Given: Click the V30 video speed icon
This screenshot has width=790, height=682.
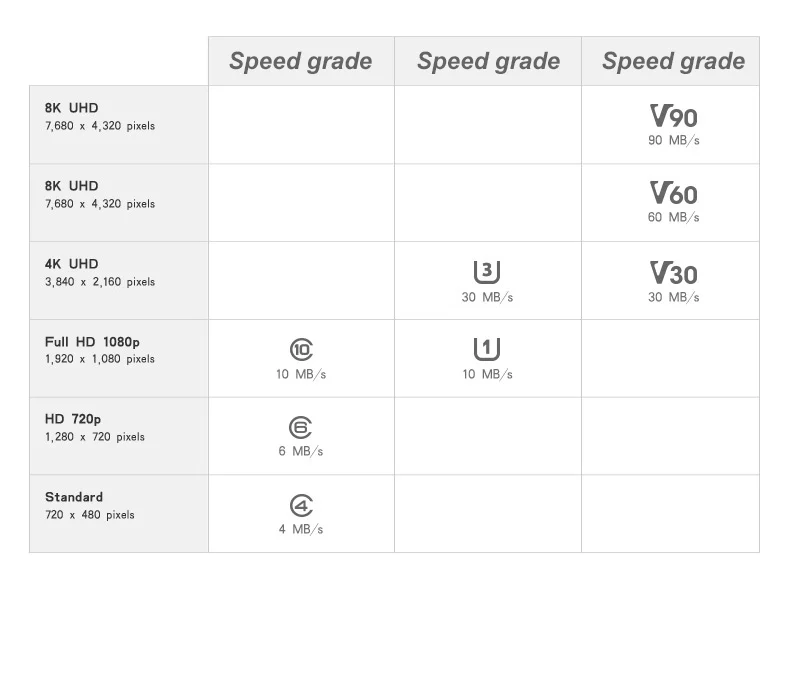Looking at the screenshot, I should [673, 272].
